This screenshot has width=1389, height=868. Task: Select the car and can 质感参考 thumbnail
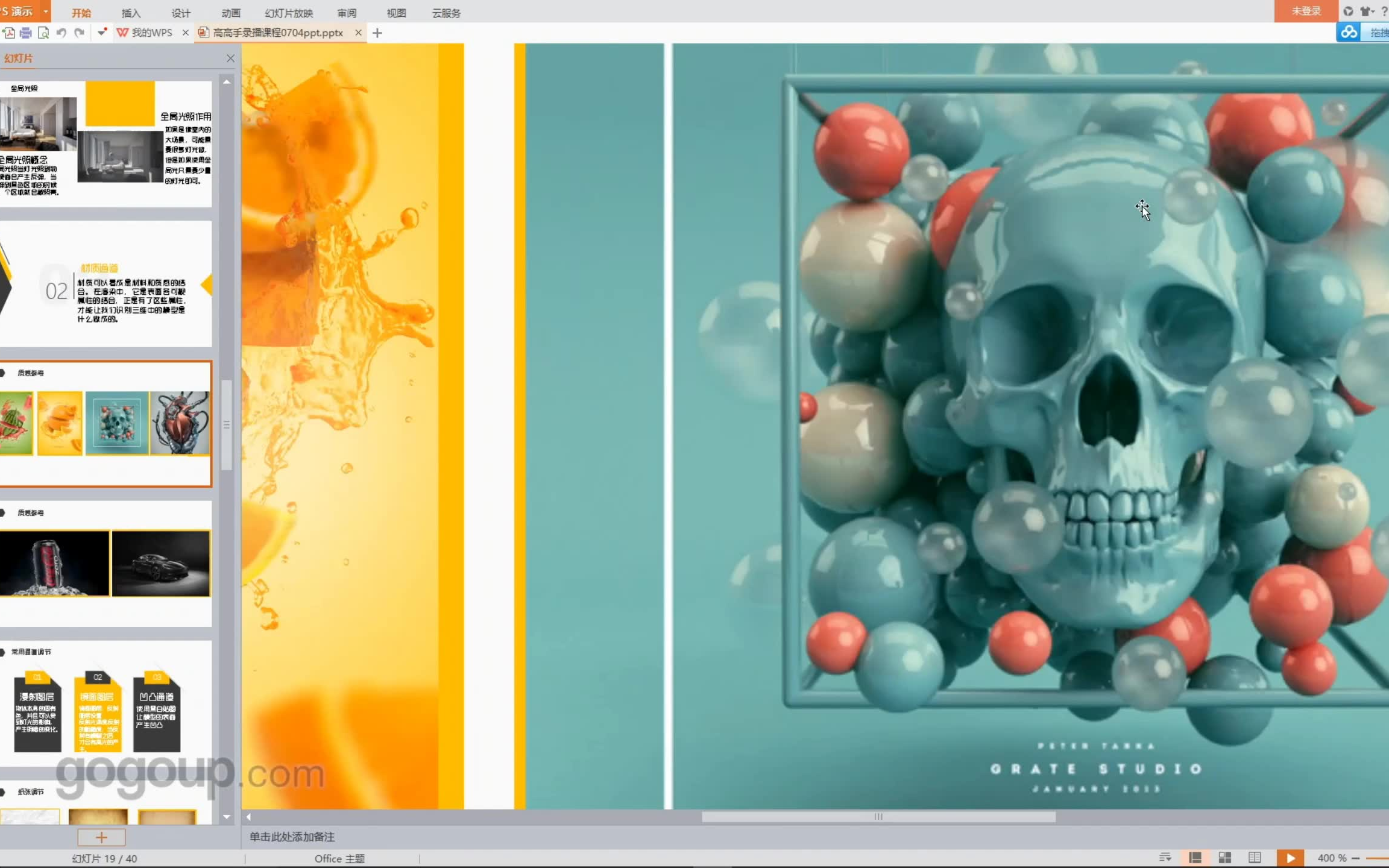point(106,563)
